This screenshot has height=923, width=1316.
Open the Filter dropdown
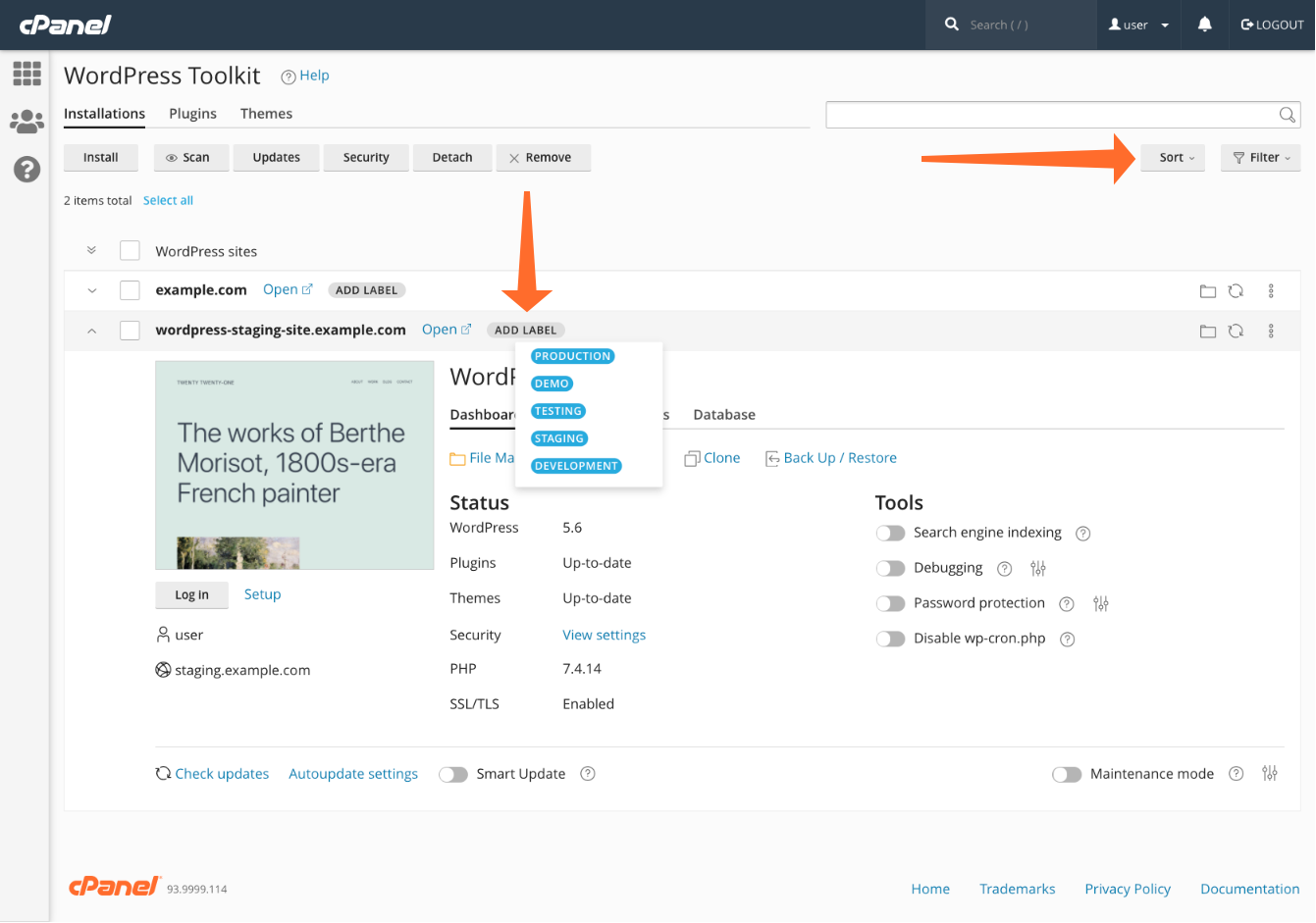click(x=1260, y=157)
